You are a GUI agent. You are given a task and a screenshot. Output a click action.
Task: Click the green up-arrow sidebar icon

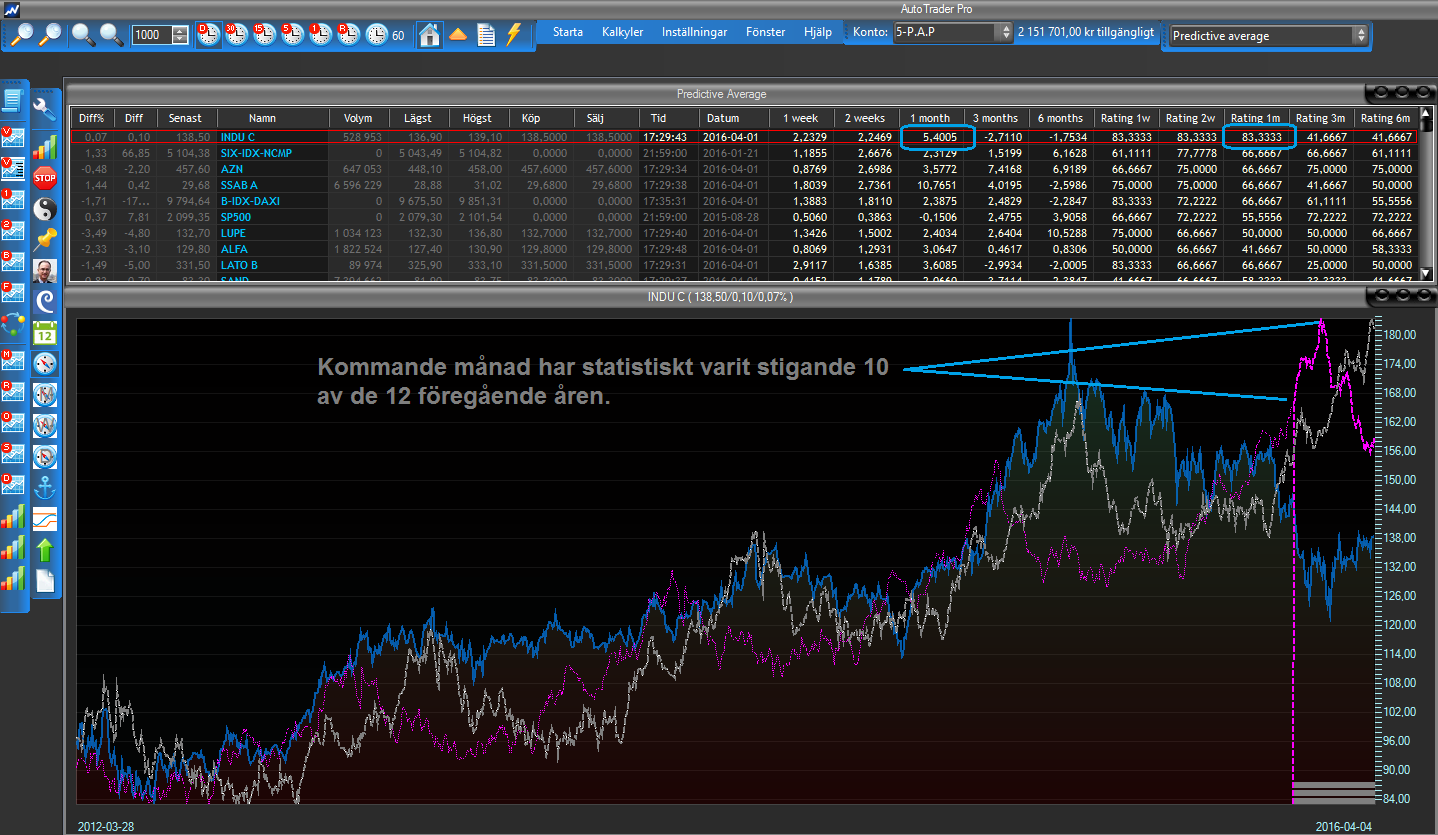tap(45, 550)
